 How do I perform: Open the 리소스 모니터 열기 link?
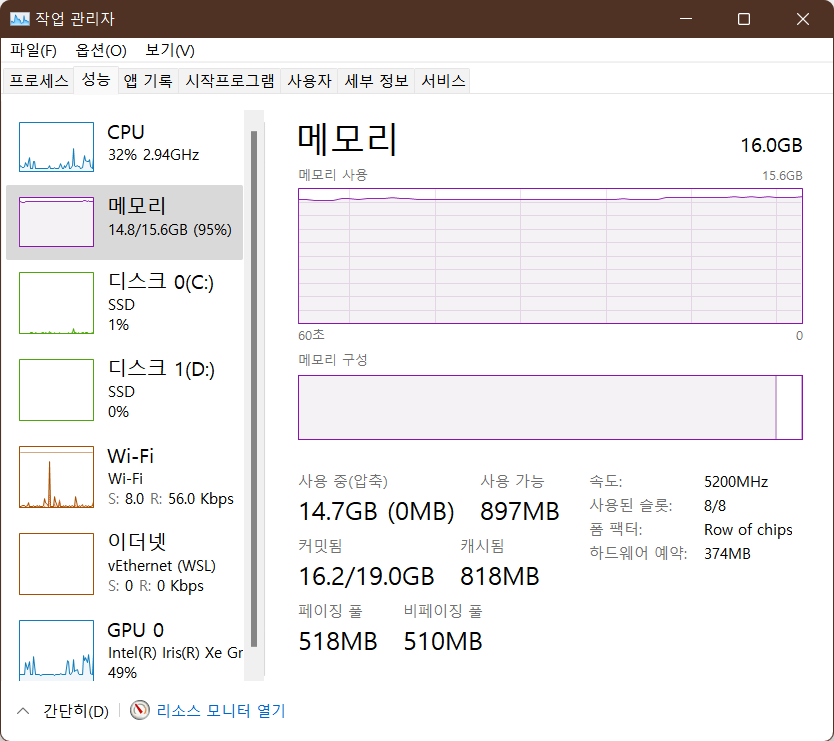(221, 711)
